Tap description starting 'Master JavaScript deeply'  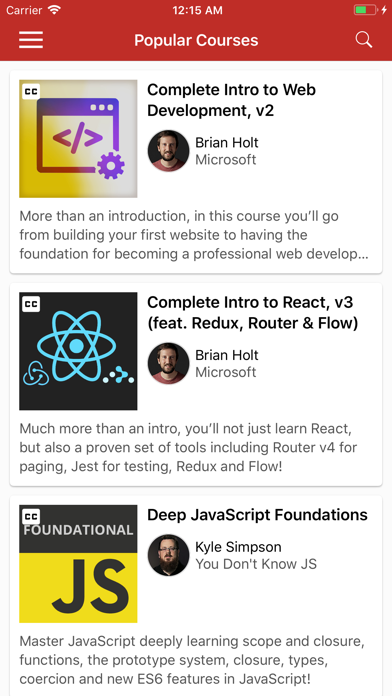tap(192, 660)
